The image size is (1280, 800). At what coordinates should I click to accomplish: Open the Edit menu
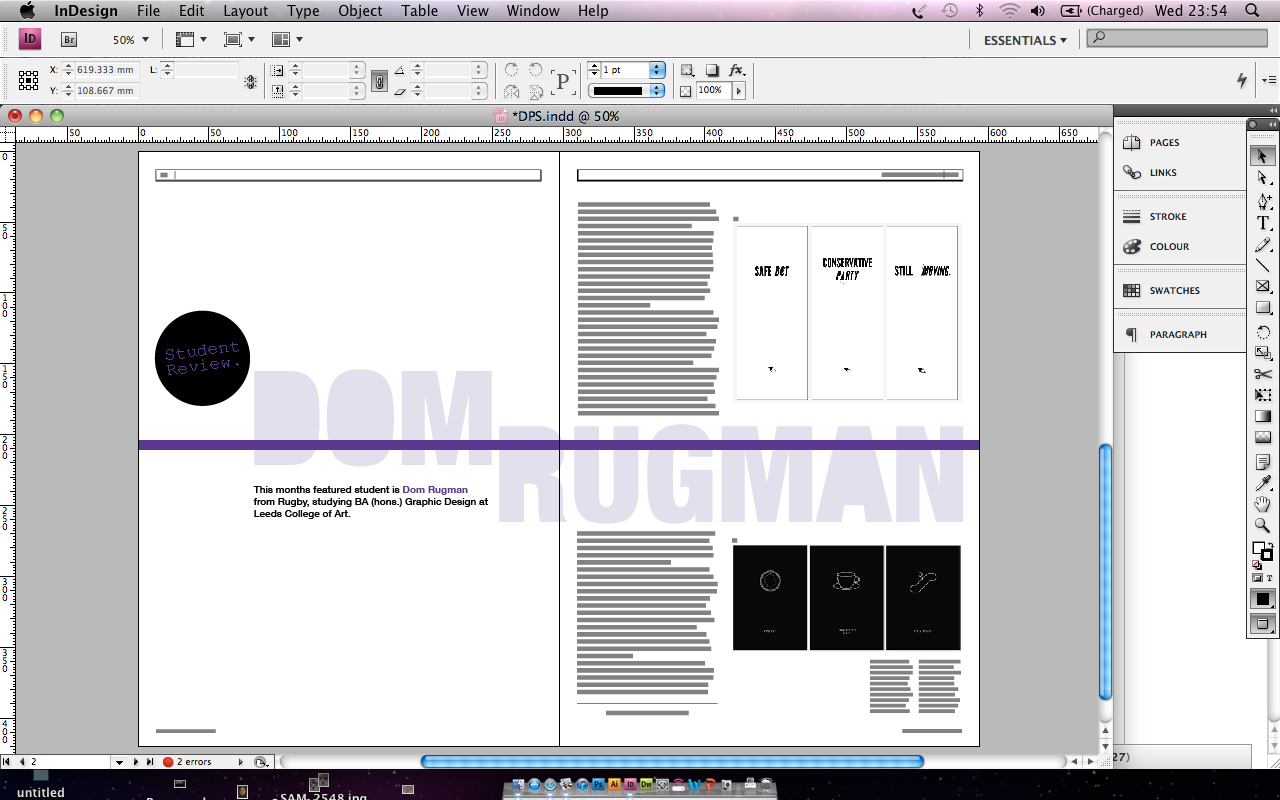pyautogui.click(x=192, y=11)
